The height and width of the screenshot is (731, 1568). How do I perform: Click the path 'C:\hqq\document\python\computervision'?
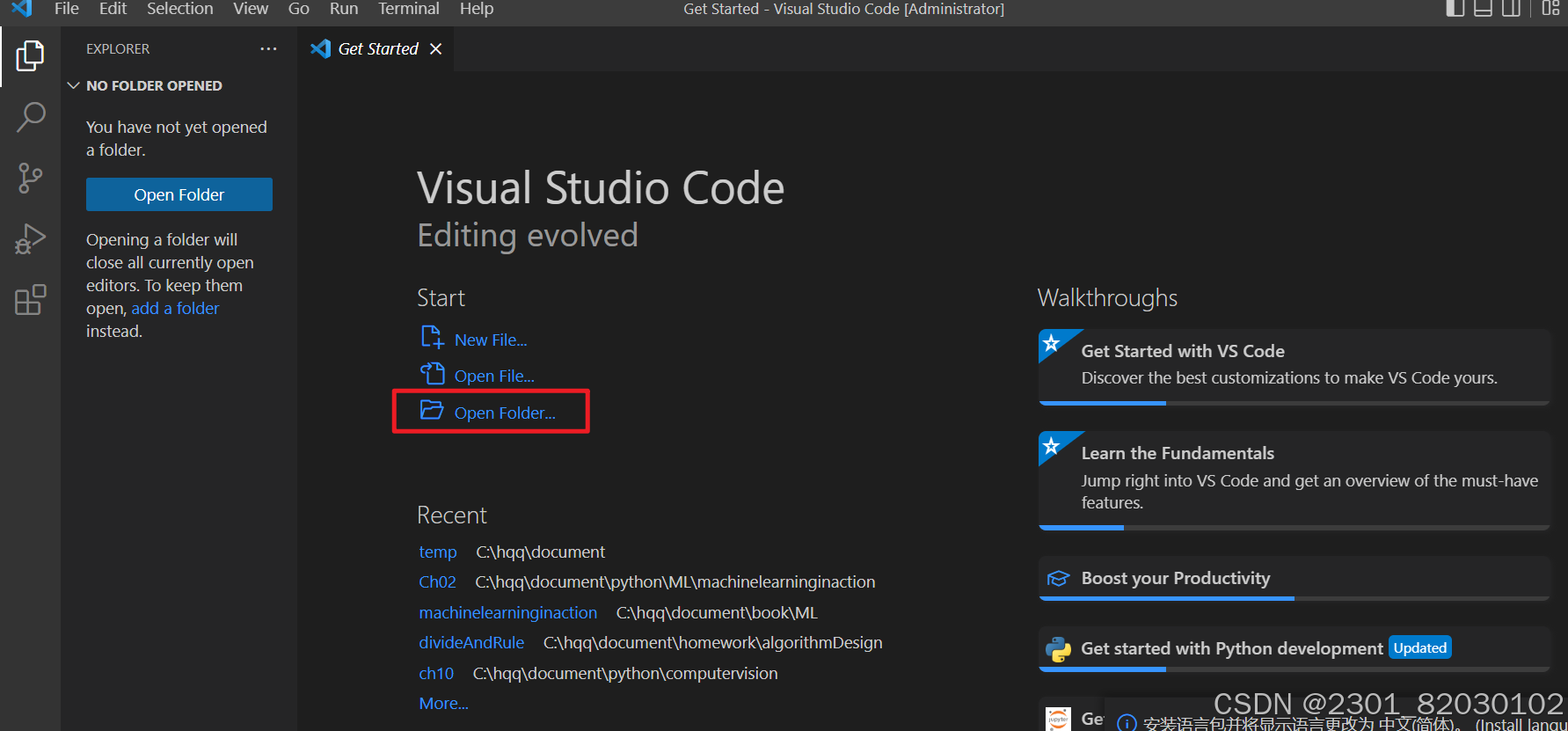[x=625, y=674]
